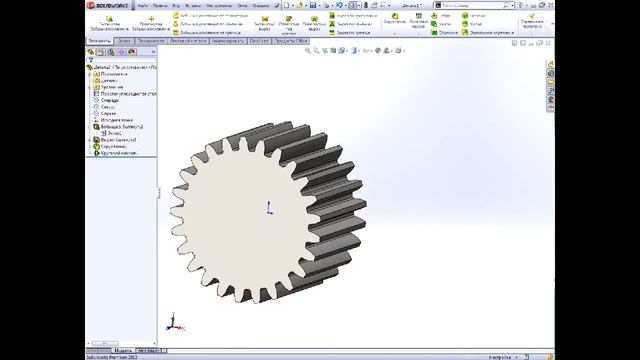Select the Dome tool in the ribbon
The height and width of the screenshot is (360, 640).
tap(472, 24)
